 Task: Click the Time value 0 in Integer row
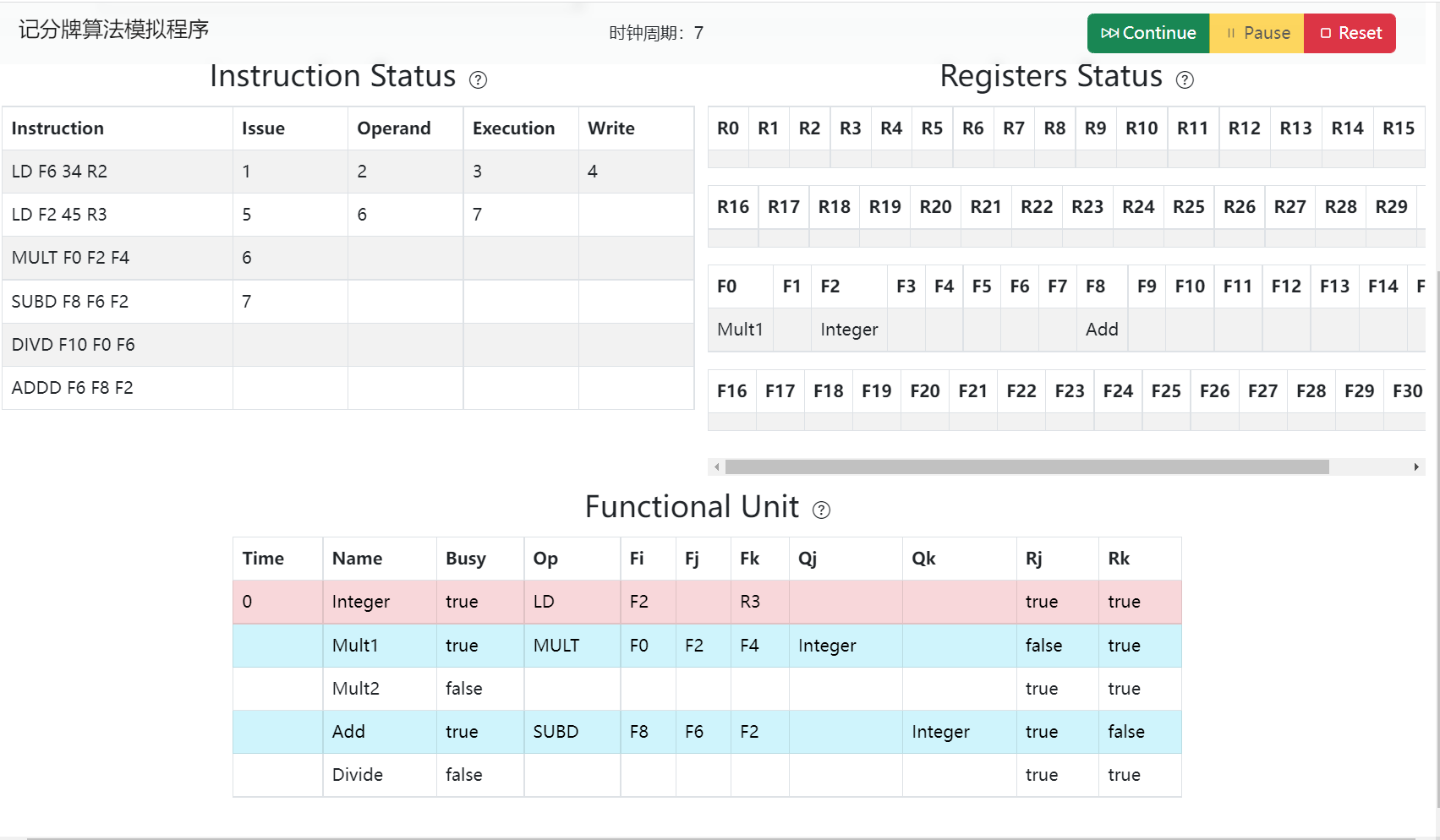point(277,602)
